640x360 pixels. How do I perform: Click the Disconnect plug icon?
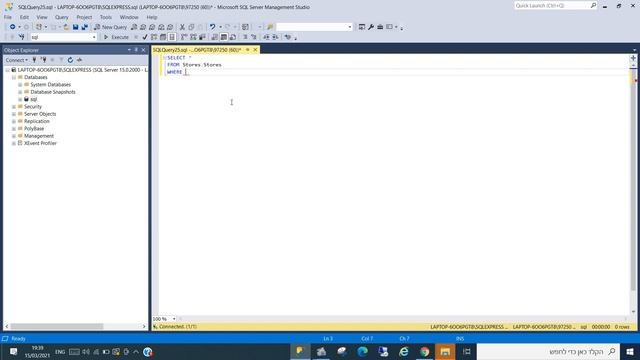pos(43,60)
